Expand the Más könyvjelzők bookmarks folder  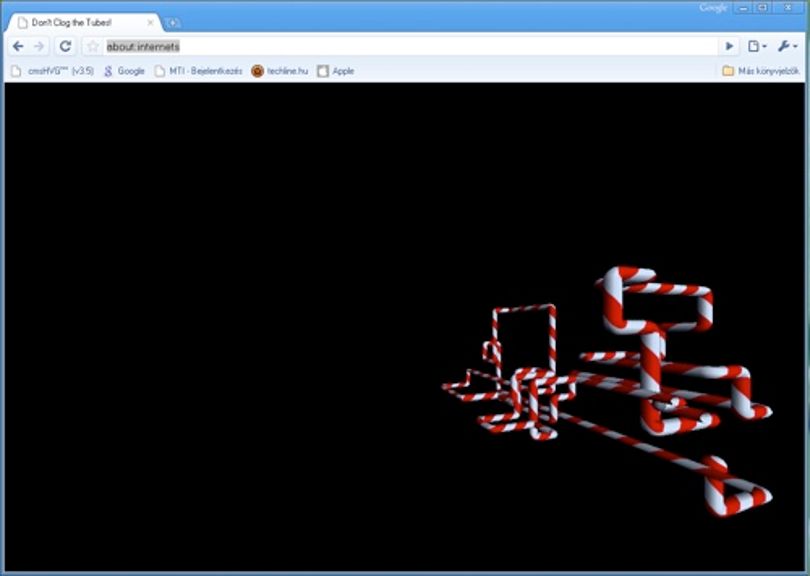pos(760,71)
